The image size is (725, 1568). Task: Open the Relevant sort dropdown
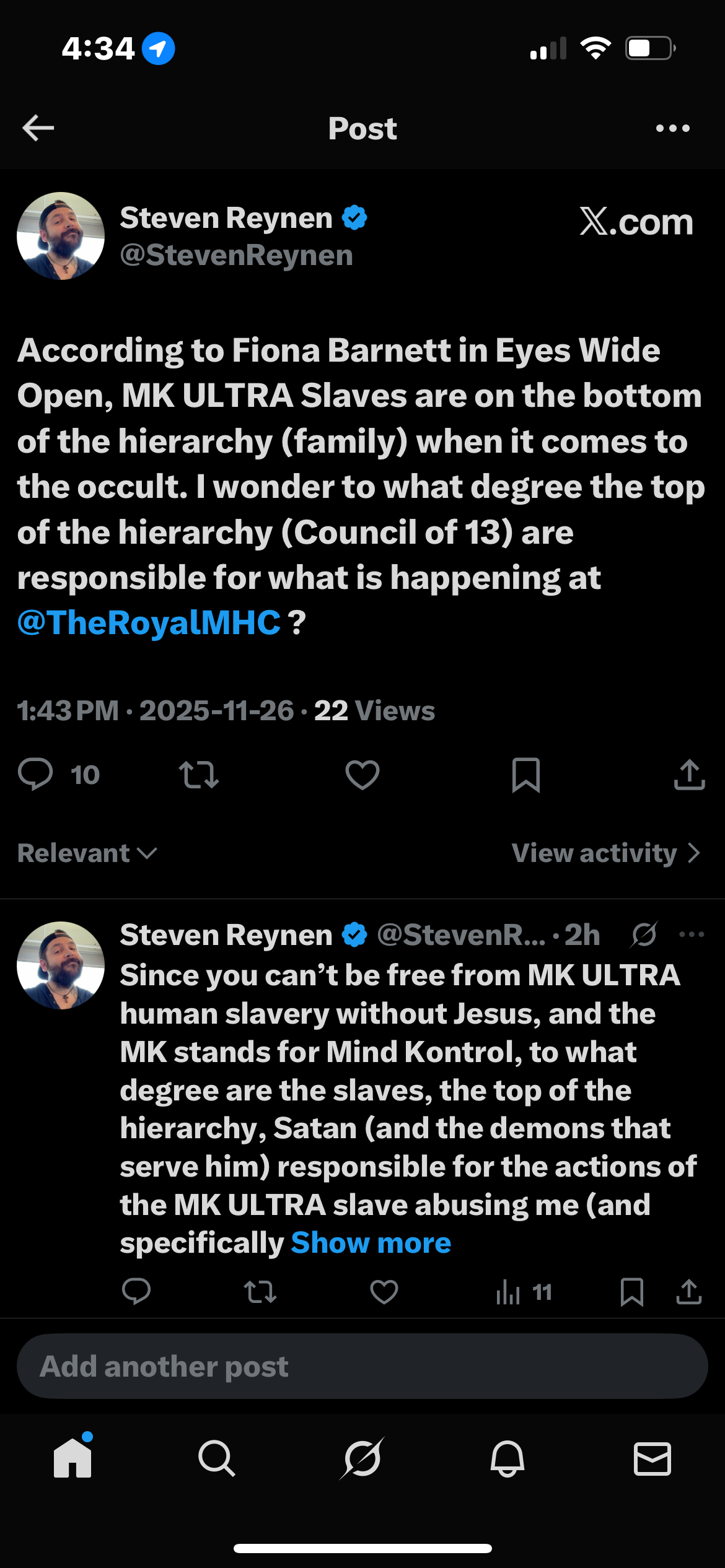87,853
